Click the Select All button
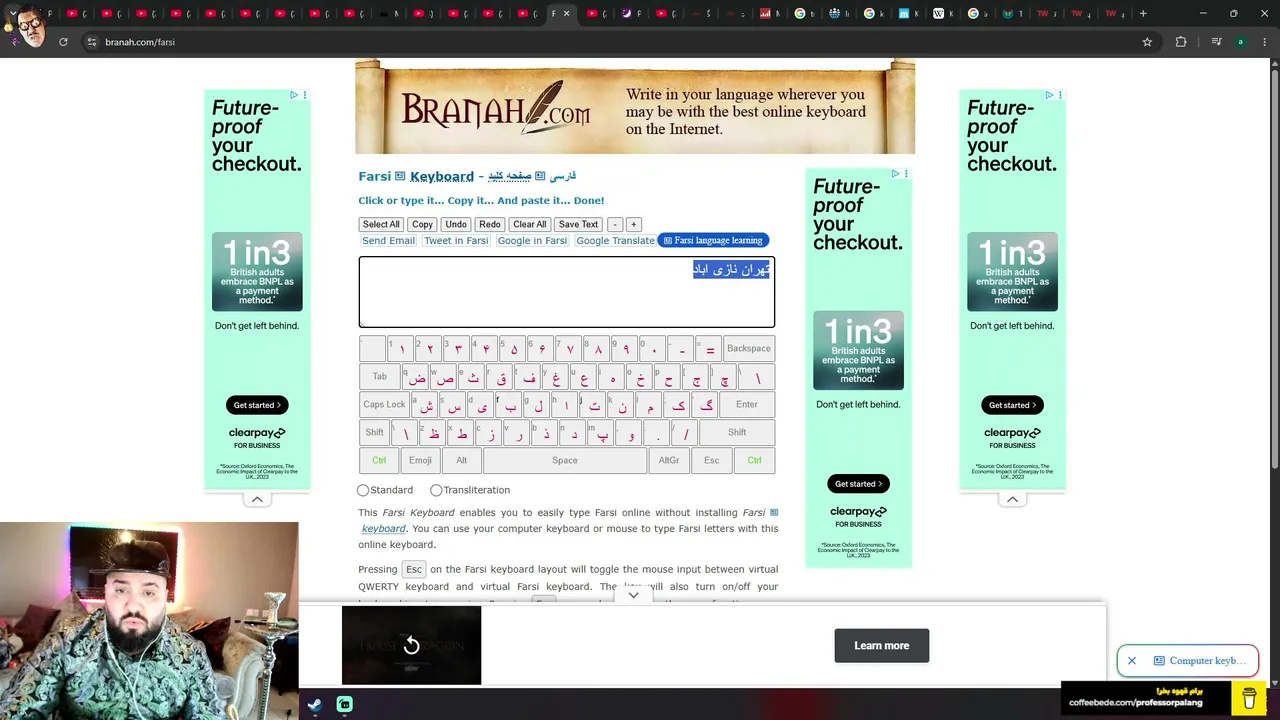This screenshot has height=720, width=1280. click(381, 225)
